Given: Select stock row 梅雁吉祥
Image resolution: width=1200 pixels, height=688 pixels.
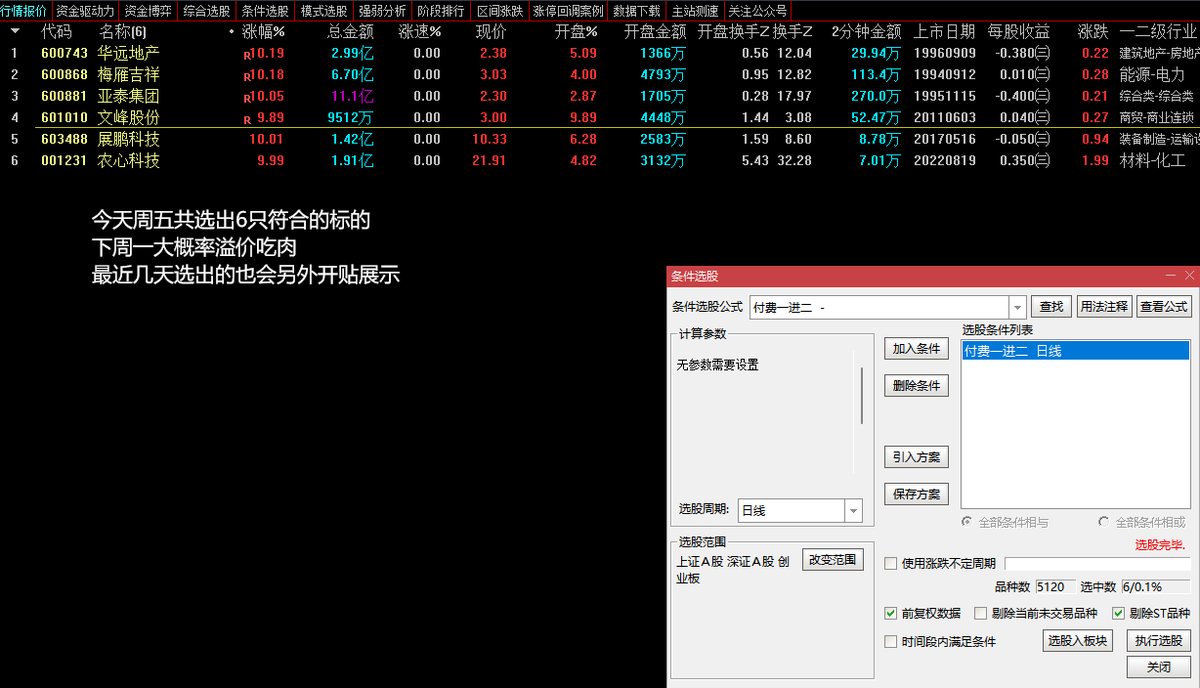Looking at the screenshot, I should pyautogui.click(x=600, y=75).
